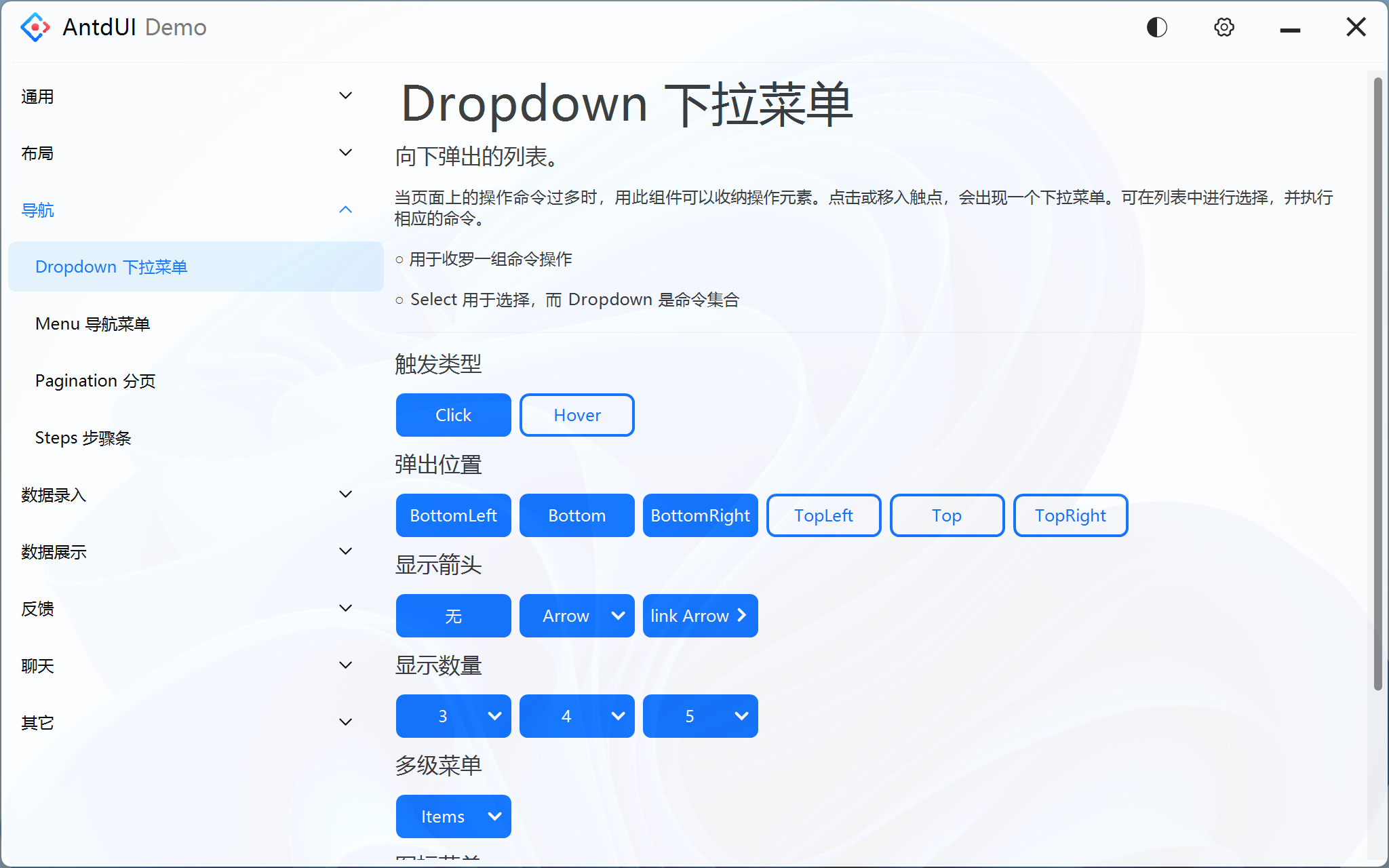The image size is (1389, 868).
Task: Navigate to Pagination 分页 page
Action: click(95, 380)
